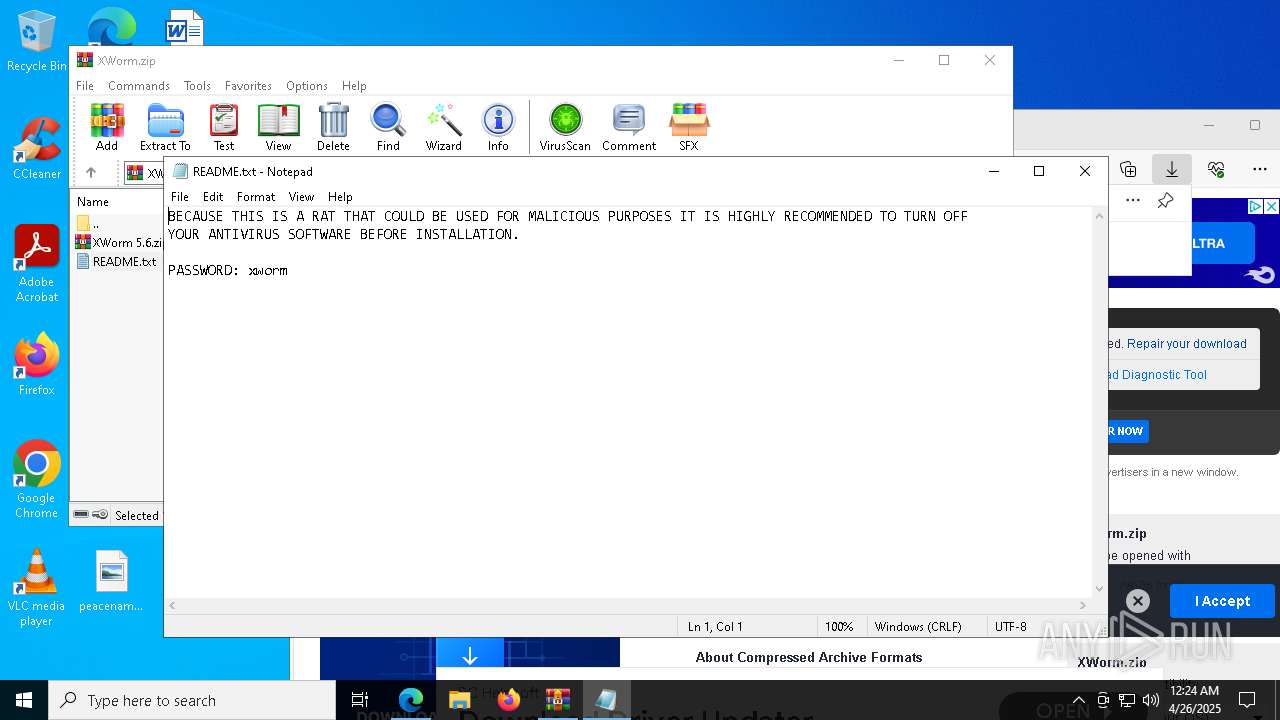Click About Compressed Archive Formats heading
Screen dimensions: 1280x720
pyautogui.click(x=809, y=657)
